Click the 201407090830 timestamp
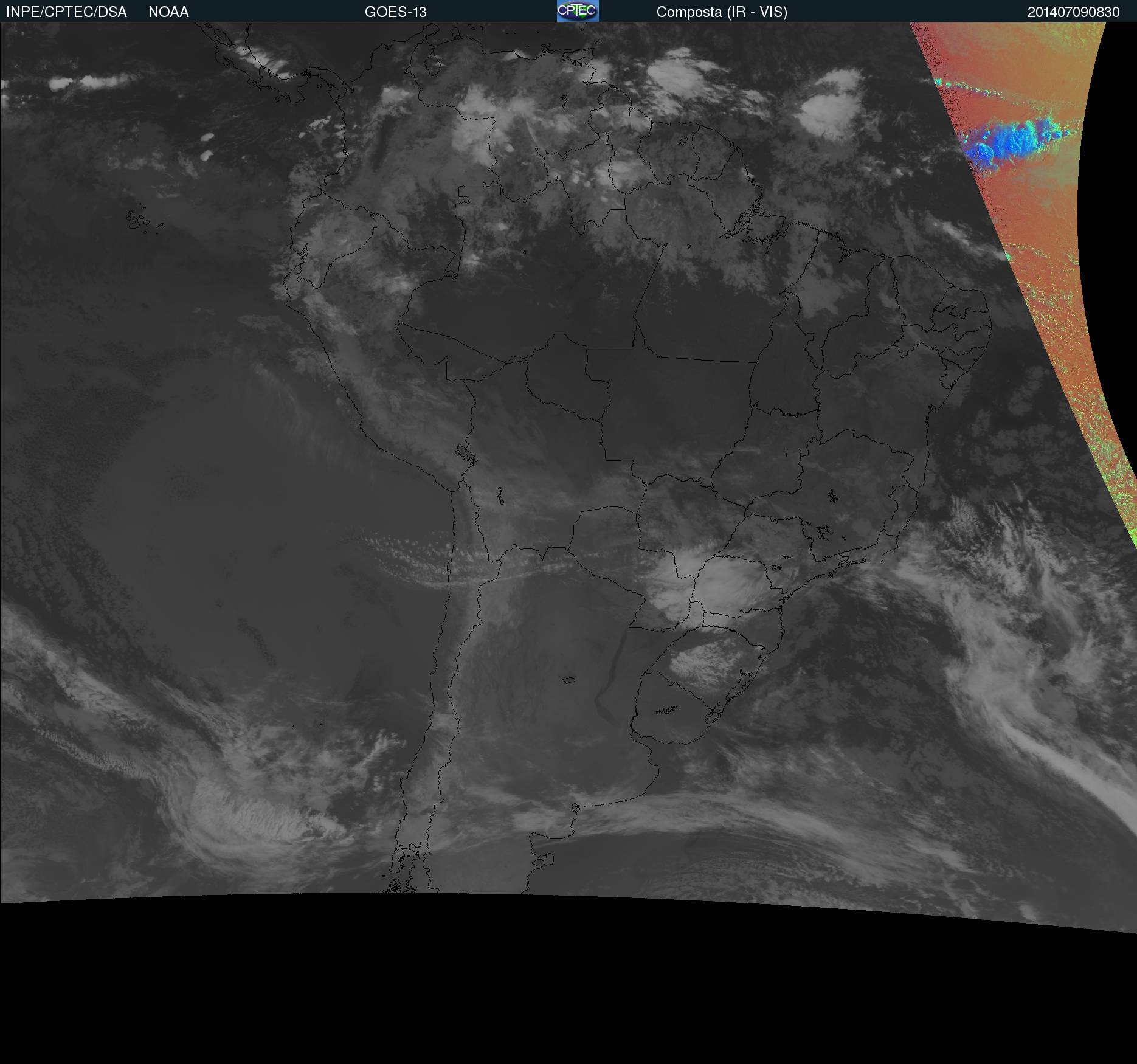1137x1064 pixels. pos(1073,12)
